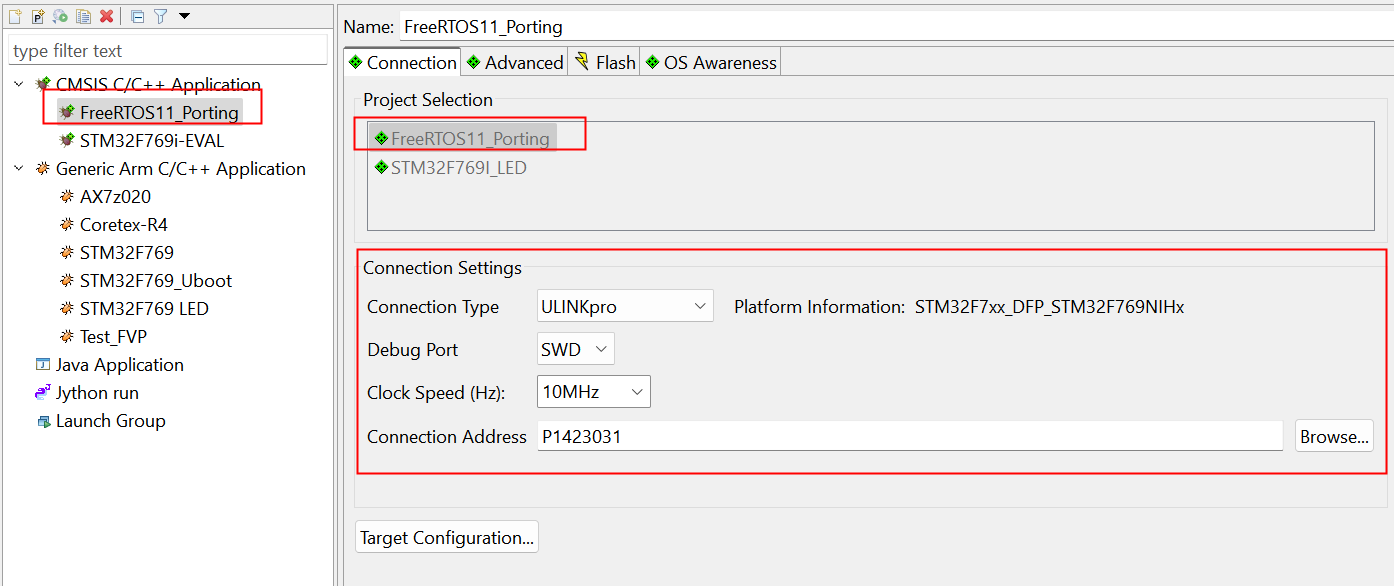Click the Browse button for connection address
1394x586 pixels.
pyautogui.click(x=1334, y=437)
